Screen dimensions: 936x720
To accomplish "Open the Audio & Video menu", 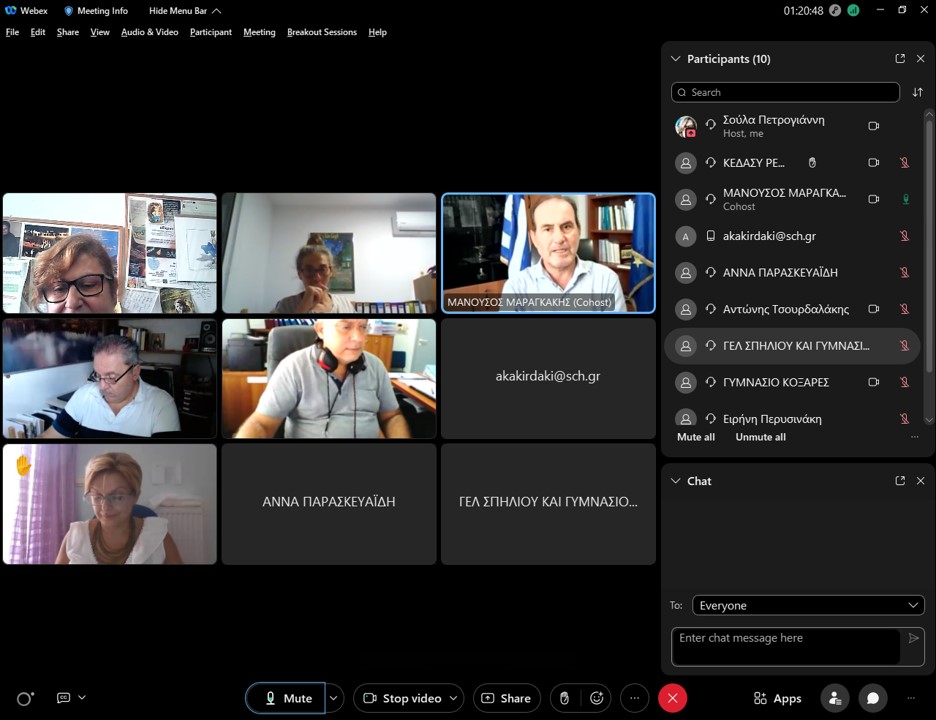I will click(149, 32).
